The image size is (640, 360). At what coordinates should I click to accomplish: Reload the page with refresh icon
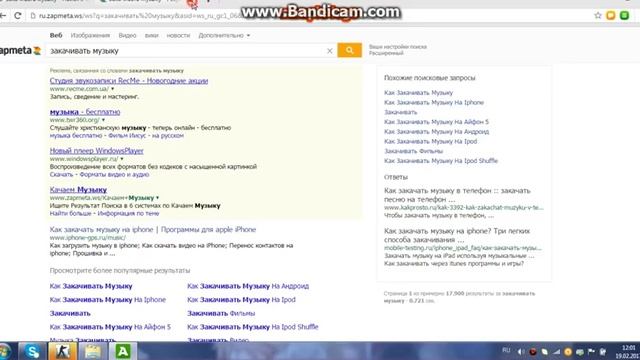18,16
